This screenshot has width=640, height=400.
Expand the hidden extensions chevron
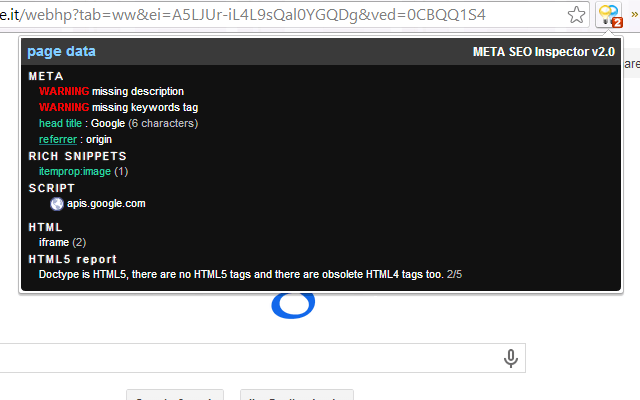click(x=634, y=15)
